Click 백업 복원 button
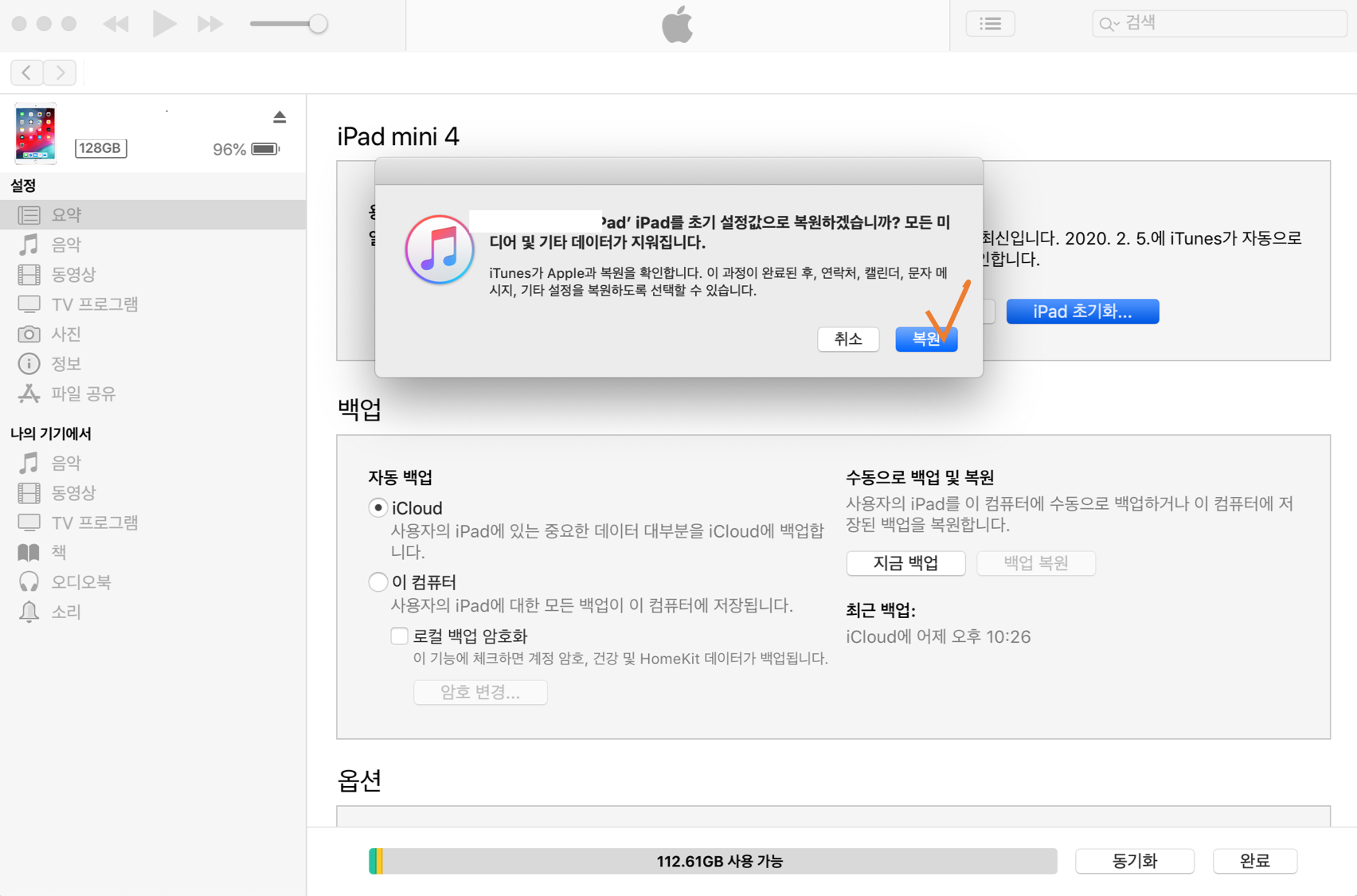Image resolution: width=1357 pixels, height=896 pixels. point(1036,563)
